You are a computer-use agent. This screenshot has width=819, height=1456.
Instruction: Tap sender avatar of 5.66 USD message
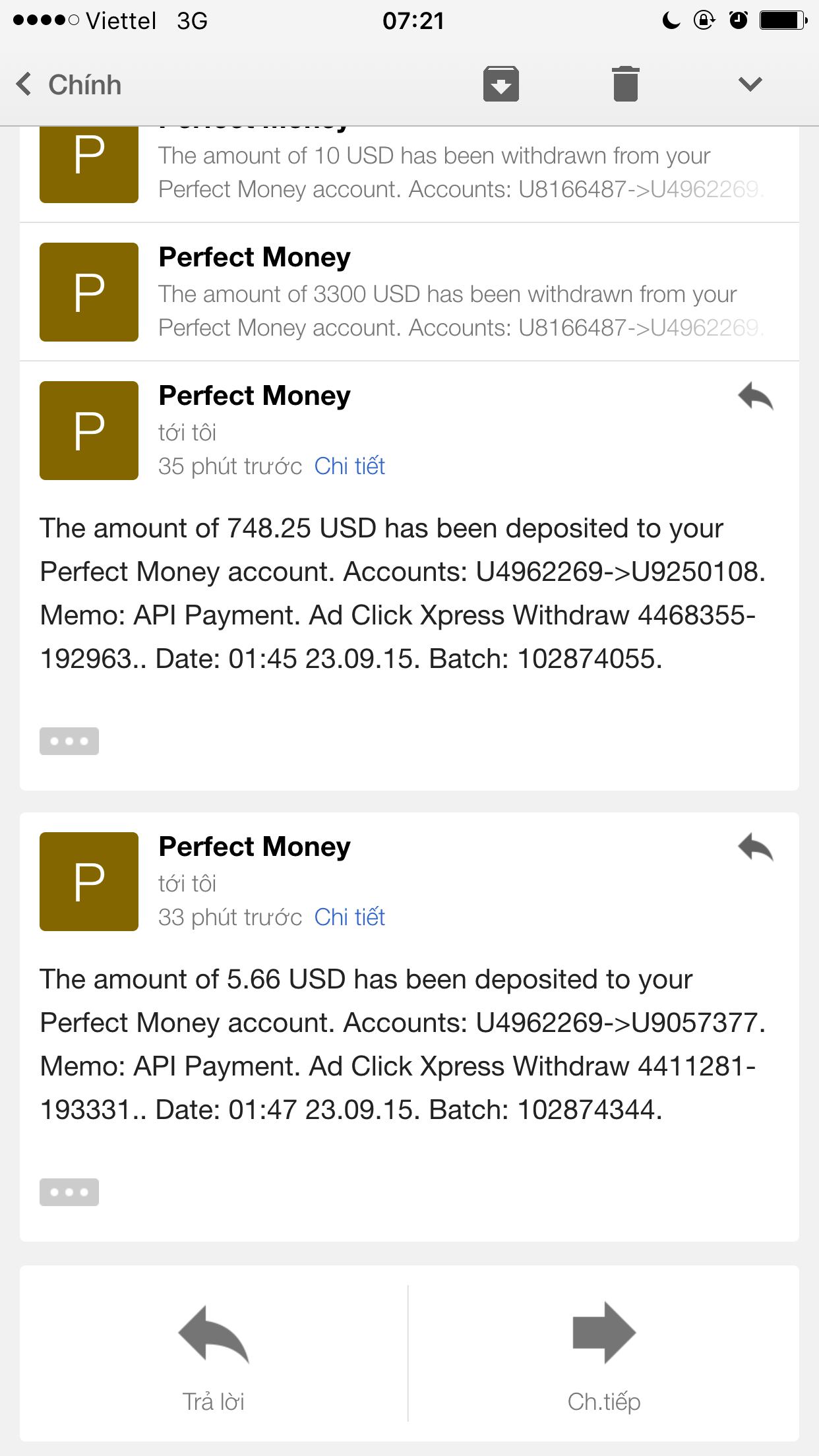pyautogui.click(x=89, y=882)
